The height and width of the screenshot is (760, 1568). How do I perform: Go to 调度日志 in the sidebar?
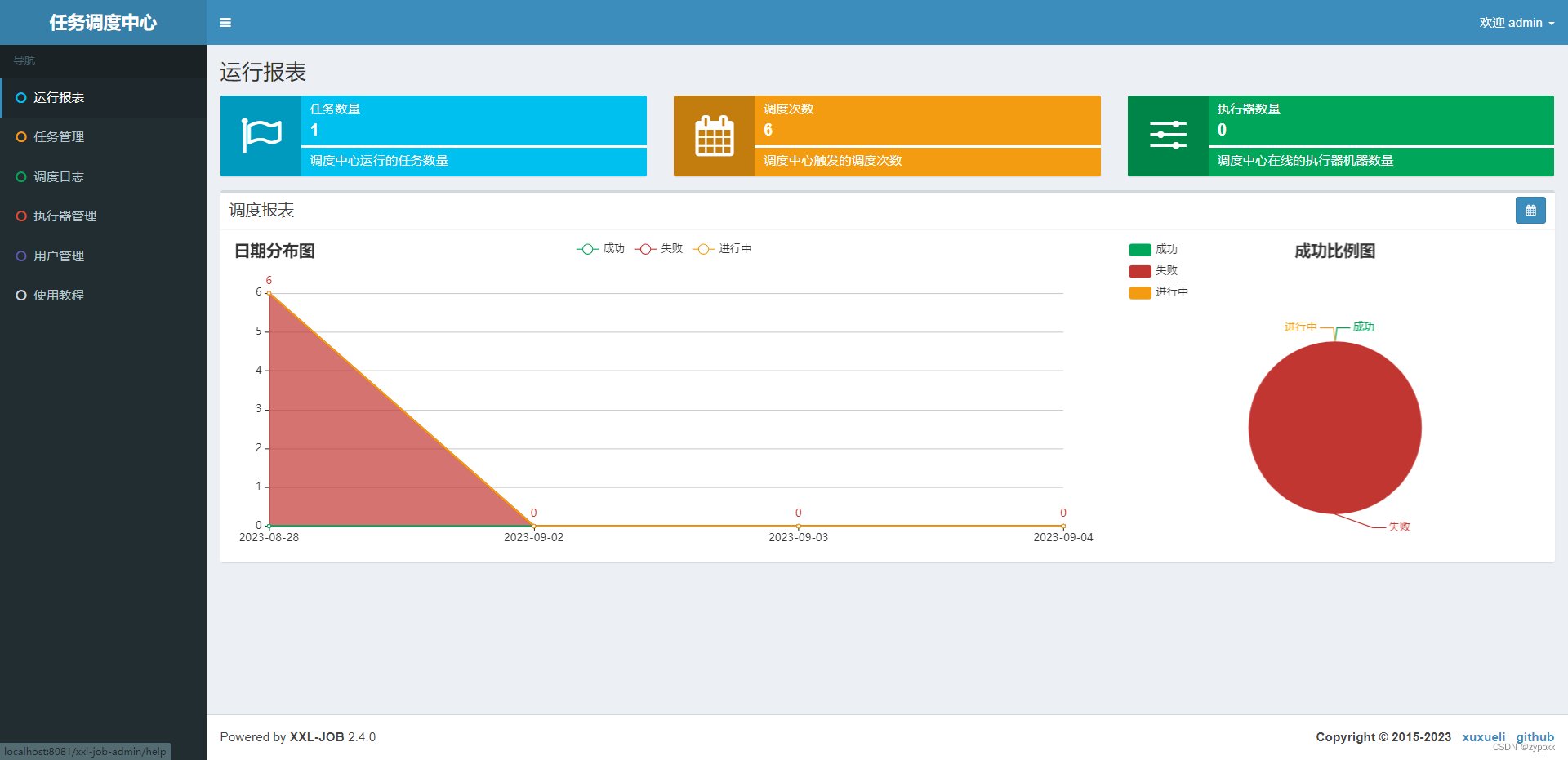point(103,177)
